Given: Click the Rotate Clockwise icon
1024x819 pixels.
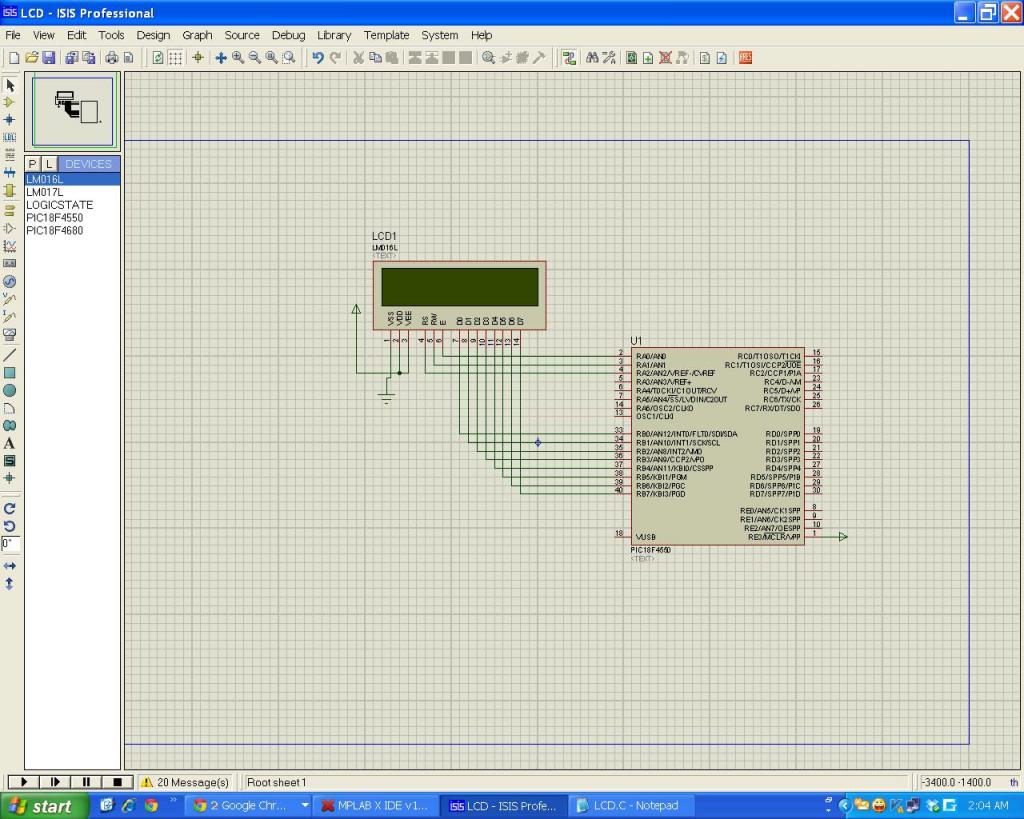Looking at the screenshot, I should 10,508.
